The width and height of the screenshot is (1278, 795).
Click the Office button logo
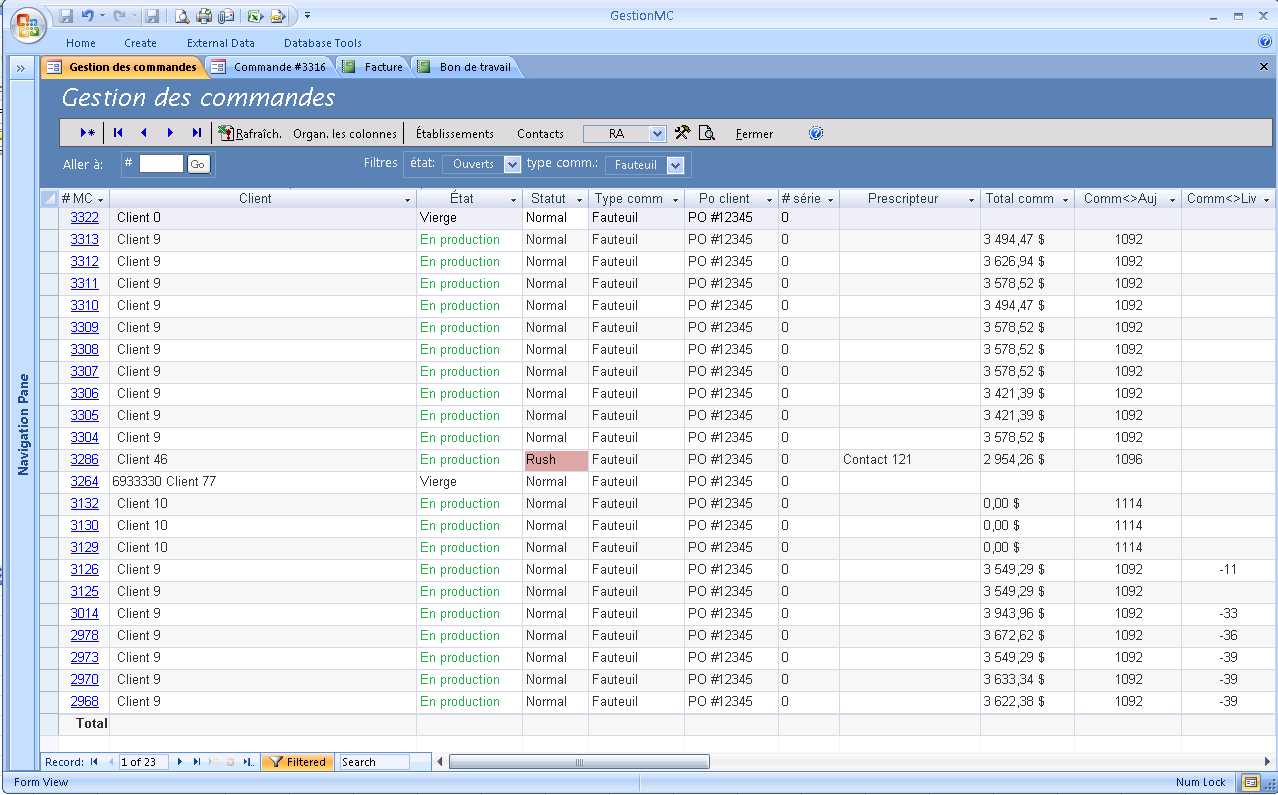click(x=27, y=26)
